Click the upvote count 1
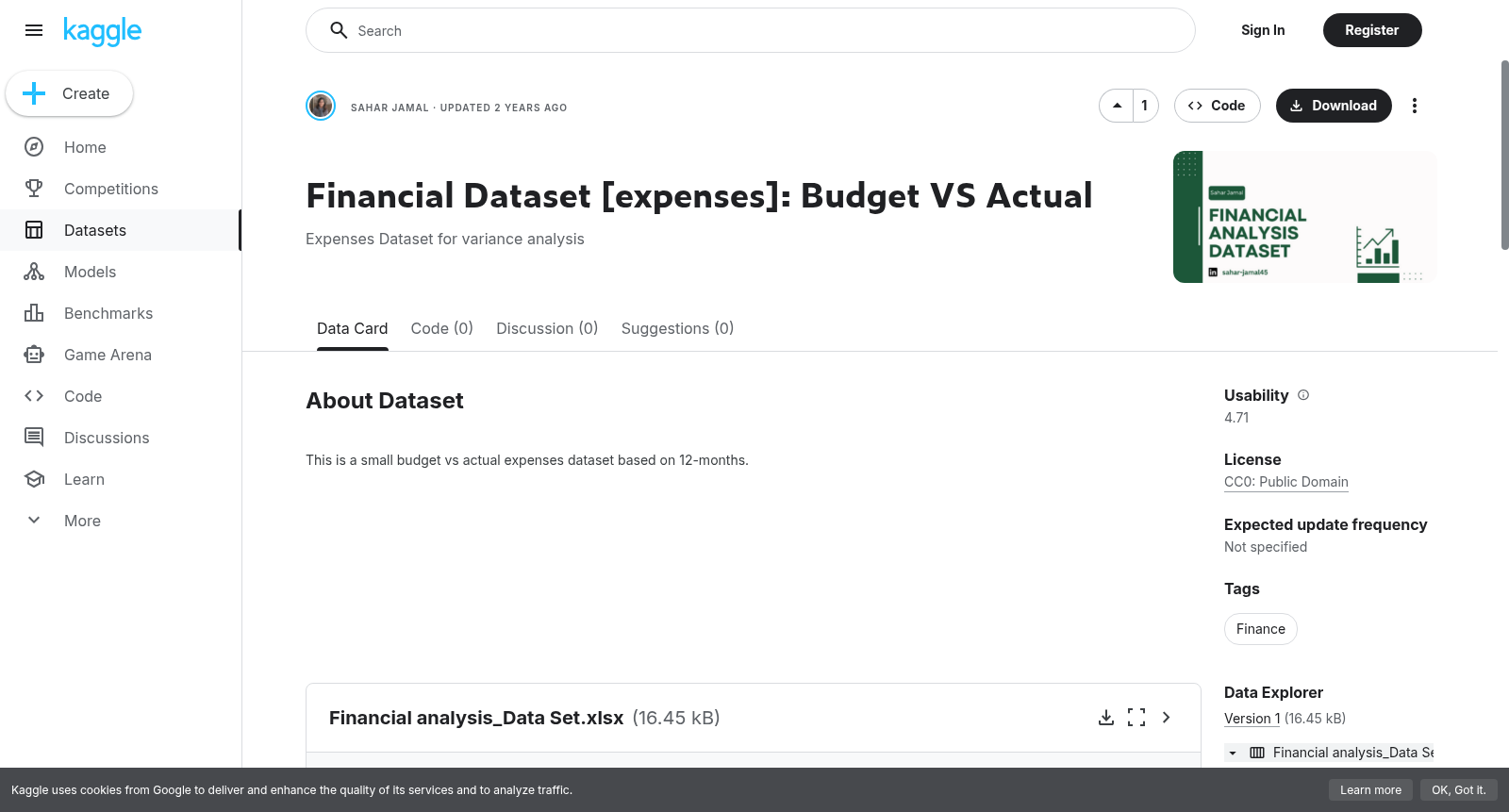 pos(1145,106)
